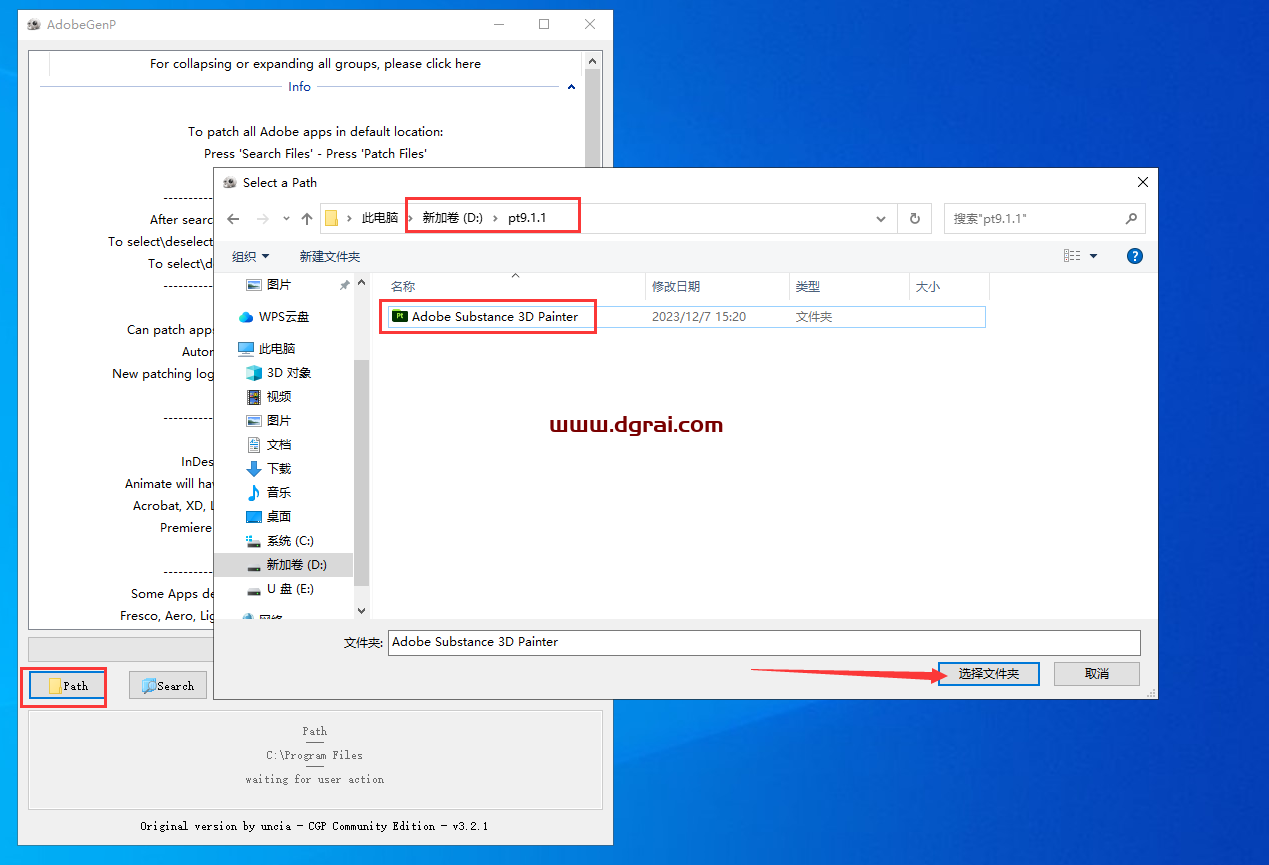The width and height of the screenshot is (1269, 865).
Task: Click the magnifier icon in the search box
Action: tap(1132, 218)
